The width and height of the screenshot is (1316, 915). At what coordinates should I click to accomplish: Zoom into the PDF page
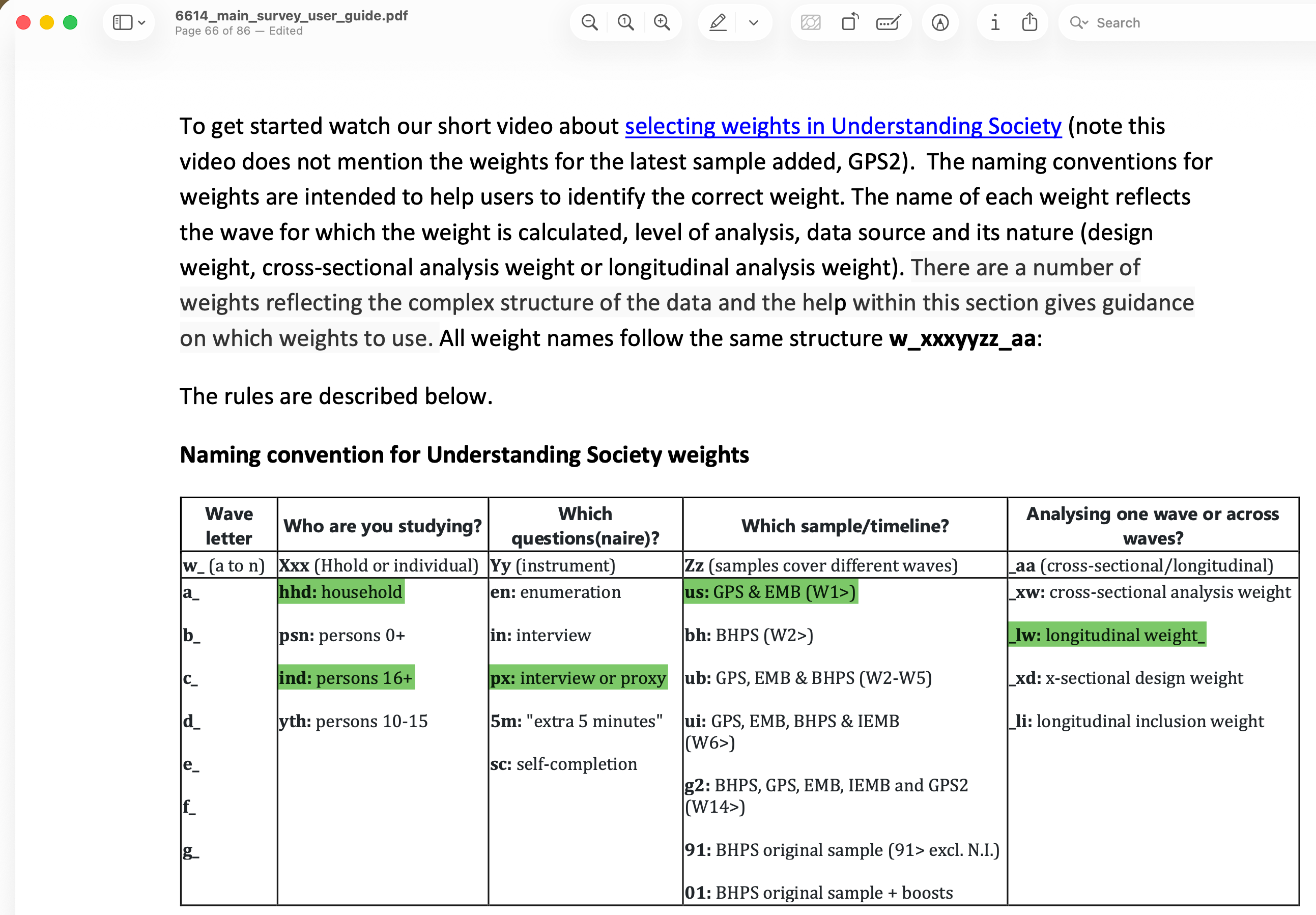click(662, 22)
